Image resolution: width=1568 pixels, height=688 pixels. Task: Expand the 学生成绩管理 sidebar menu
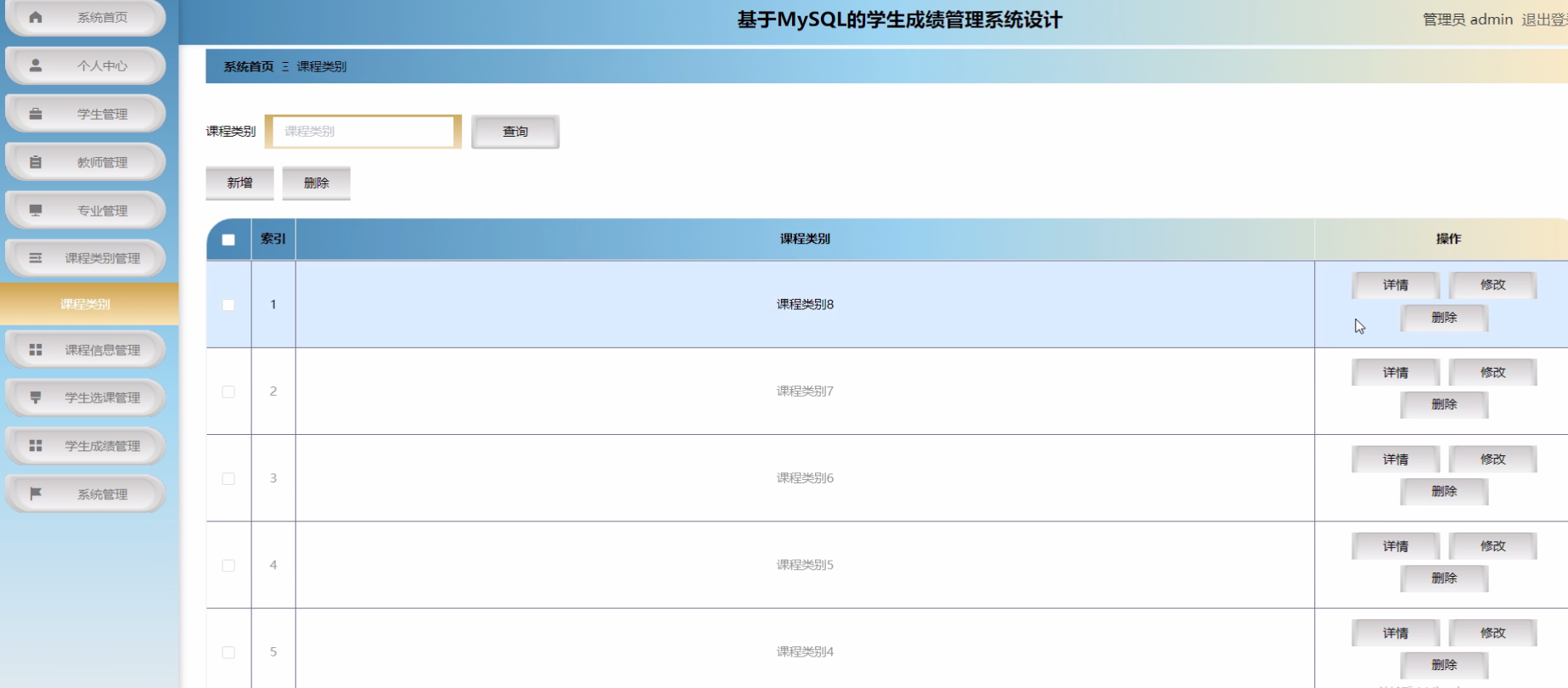pos(86,446)
